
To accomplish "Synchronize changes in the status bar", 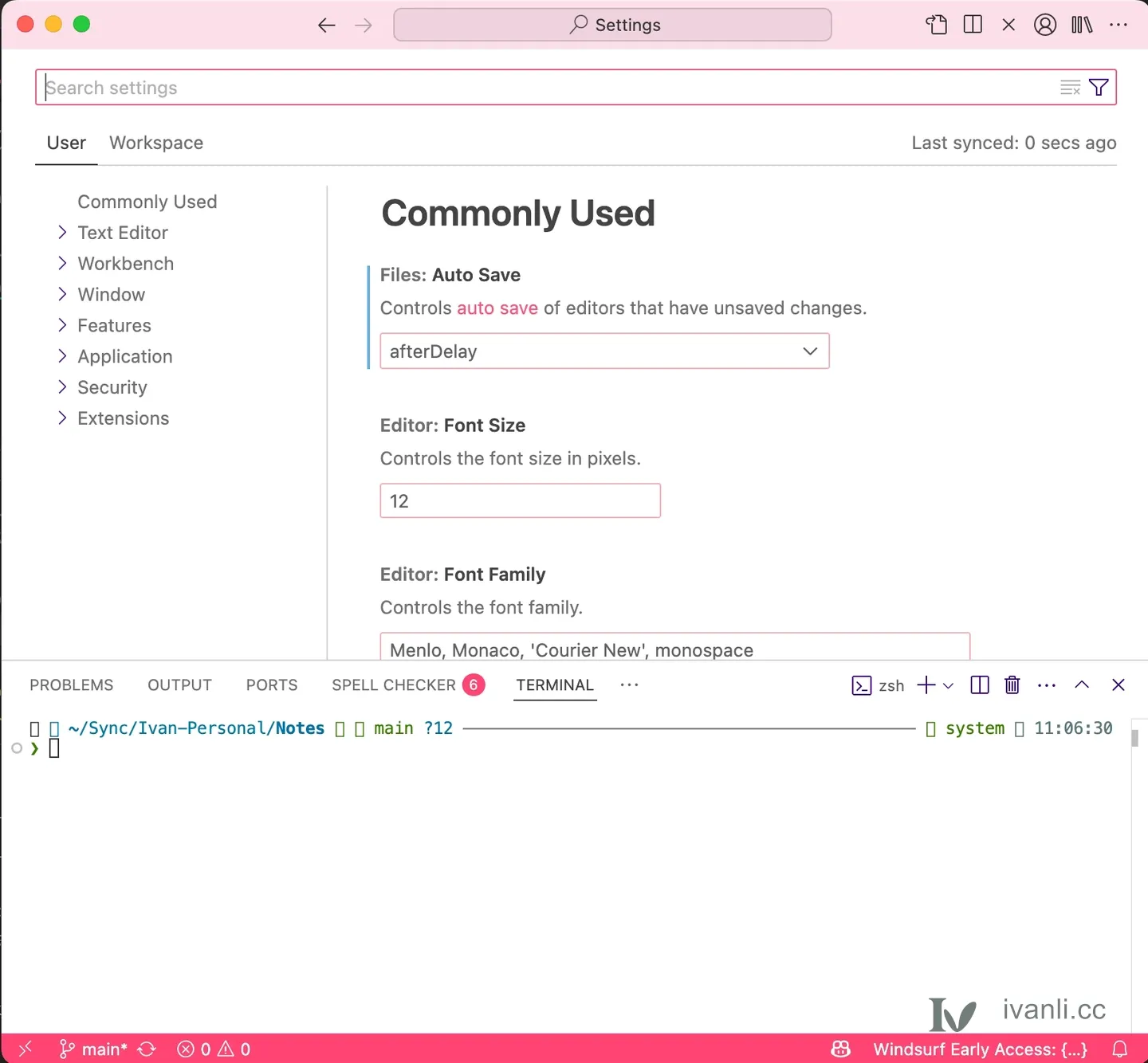I will pyautogui.click(x=147, y=1049).
